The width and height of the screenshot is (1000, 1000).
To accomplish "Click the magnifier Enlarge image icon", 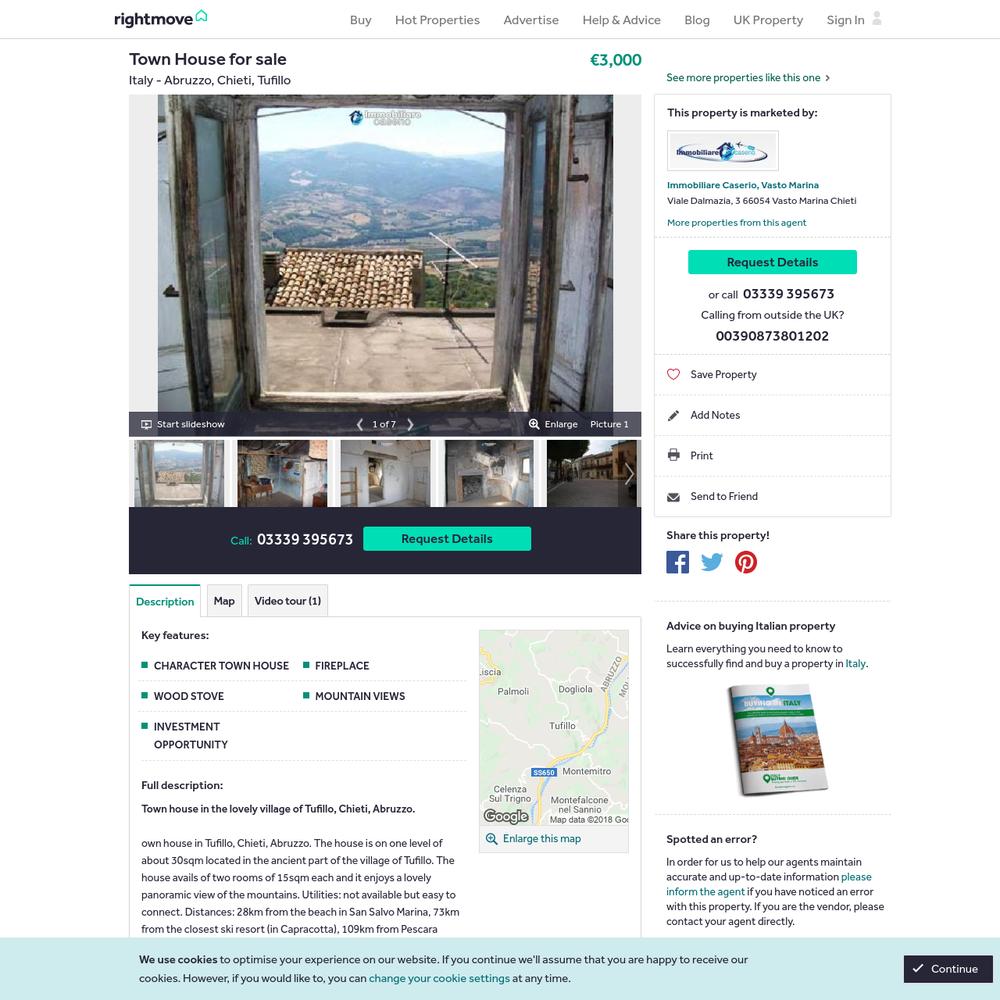I will pyautogui.click(x=534, y=424).
